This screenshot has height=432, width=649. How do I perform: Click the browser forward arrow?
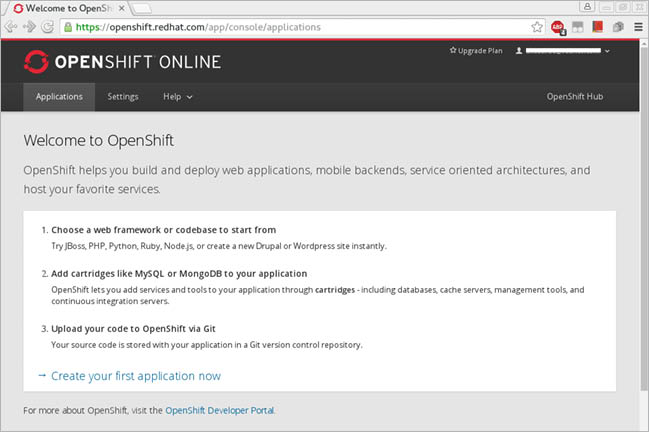29,27
